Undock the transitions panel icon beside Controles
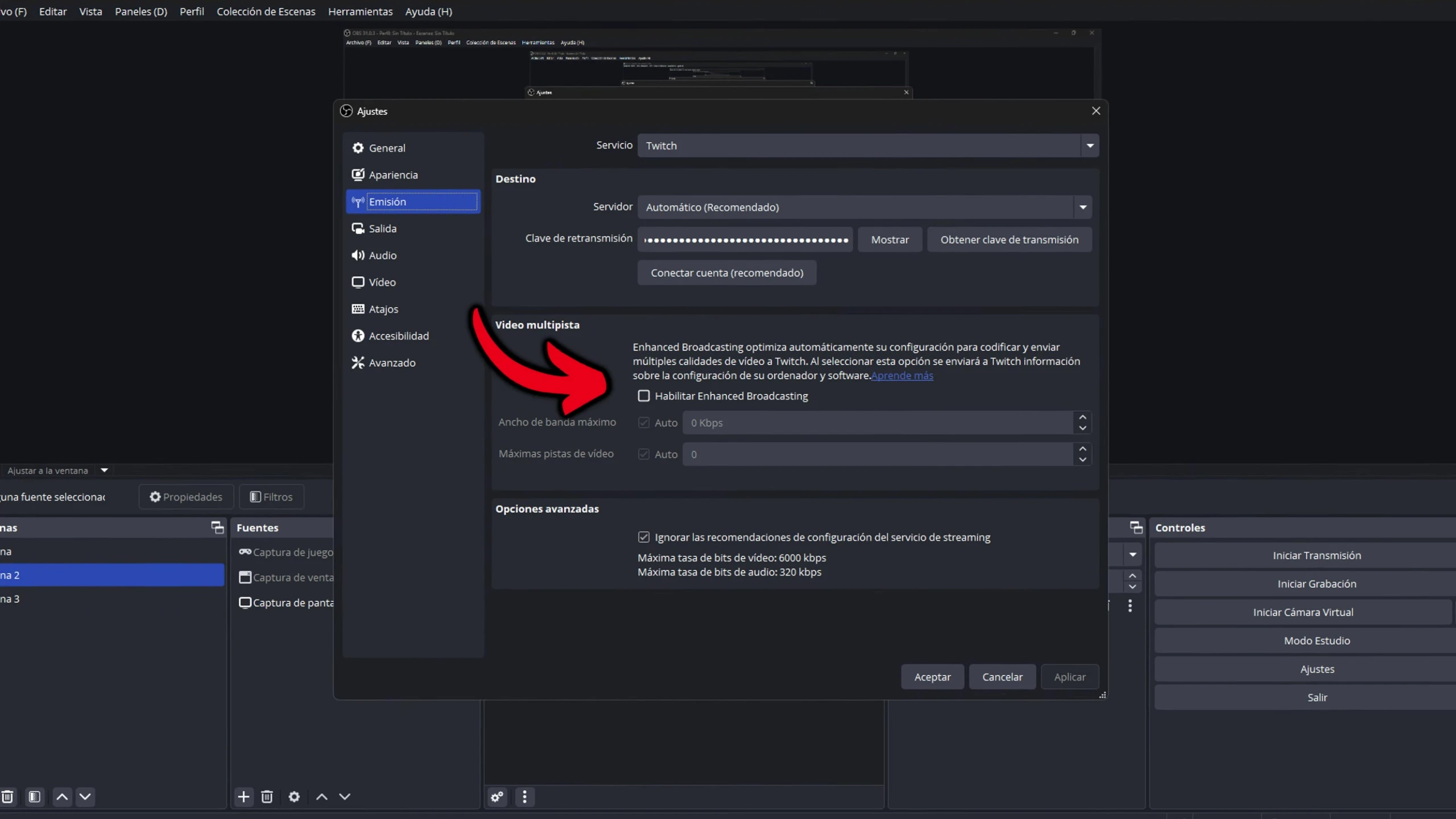The width and height of the screenshot is (1456, 819). pyautogui.click(x=1136, y=527)
